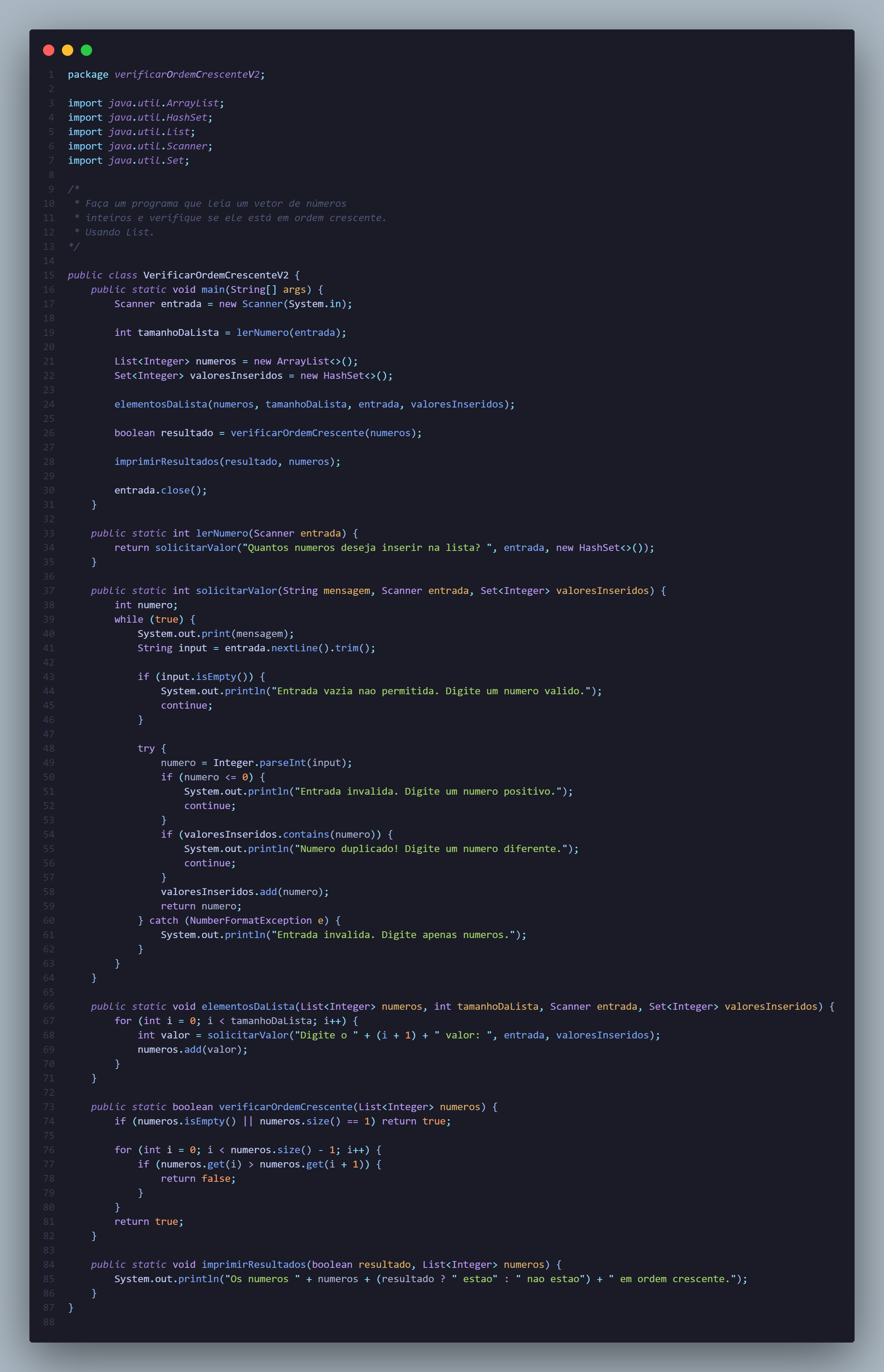Screen dimensions: 884x1372
Task: Click the 'try {' line
Action: pyautogui.click(x=151, y=749)
